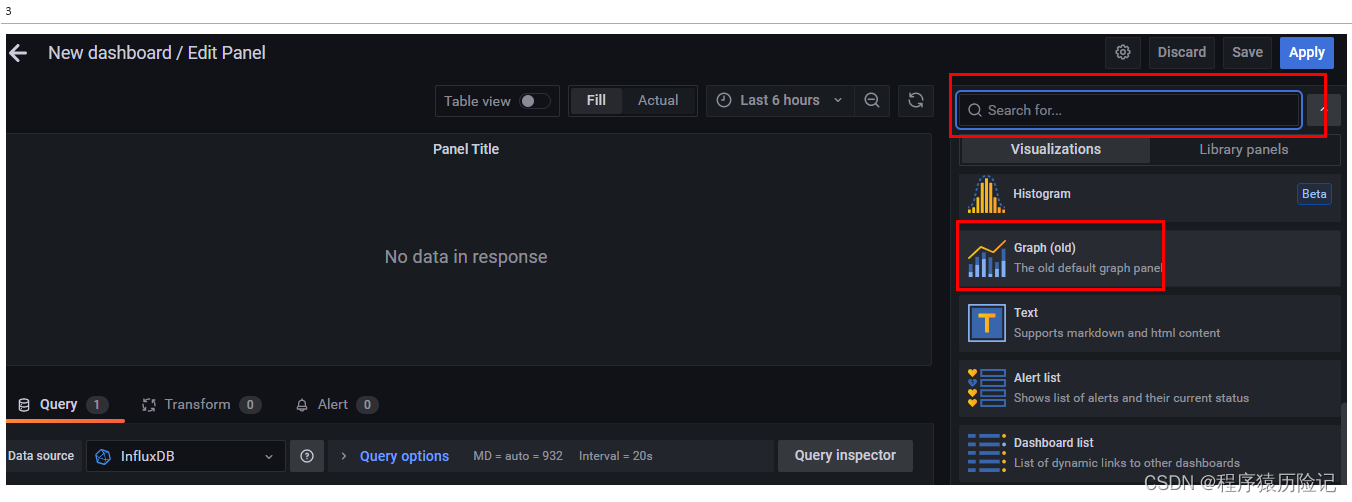Click the Search for visualization field
Viewport: 1352px width, 502px height.
(x=1129, y=110)
